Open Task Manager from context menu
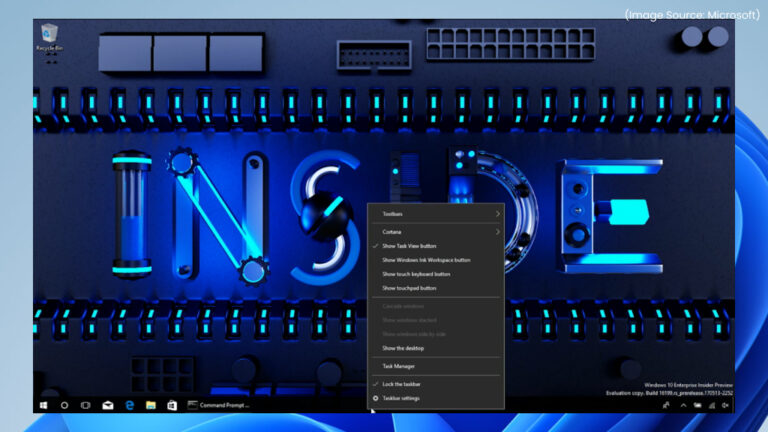 (x=436, y=366)
